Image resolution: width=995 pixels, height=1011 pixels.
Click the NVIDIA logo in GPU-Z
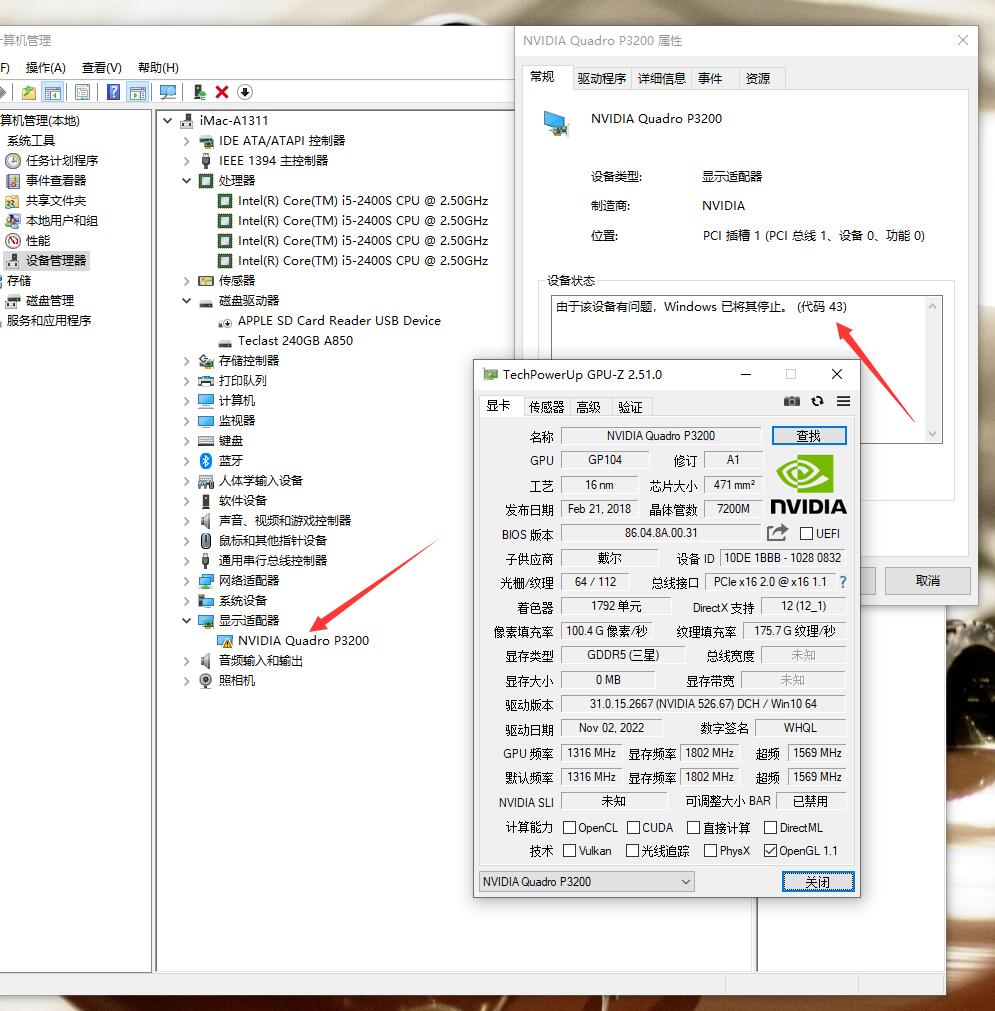(808, 484)
